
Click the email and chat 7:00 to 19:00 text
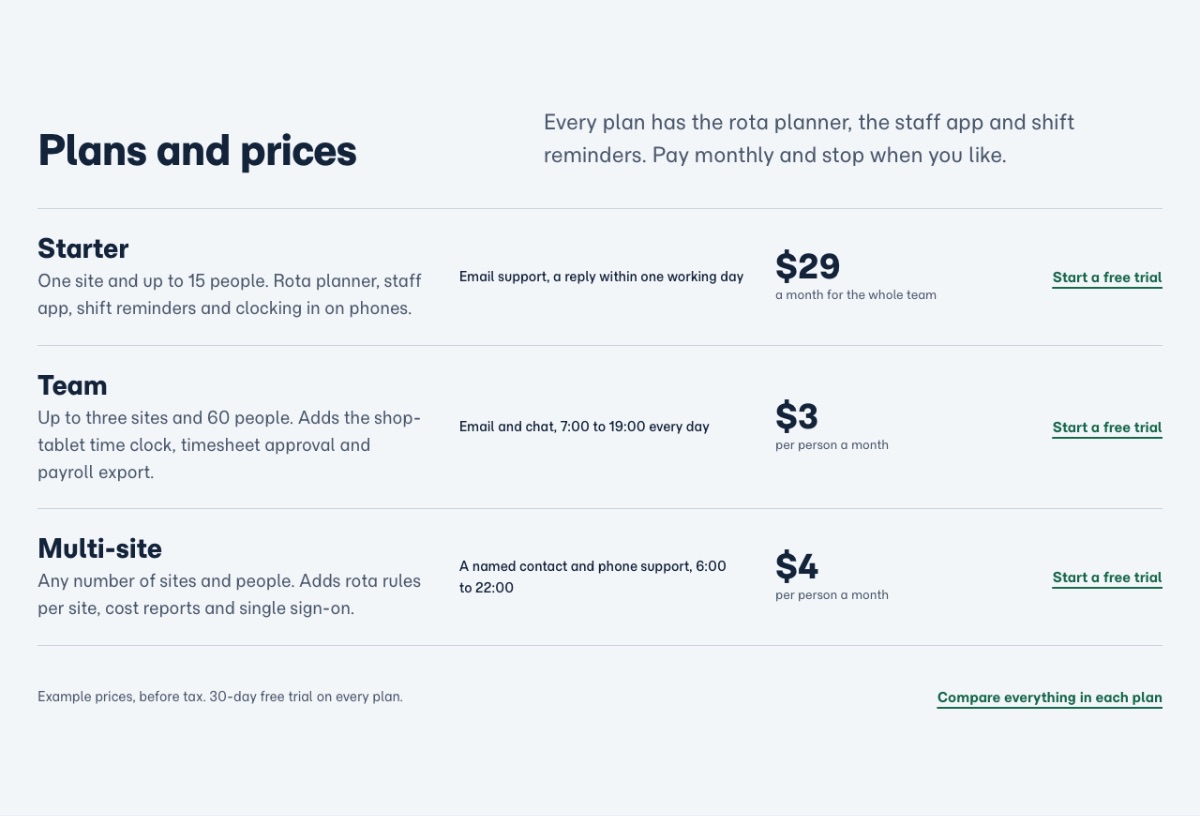tap(584, 427)
